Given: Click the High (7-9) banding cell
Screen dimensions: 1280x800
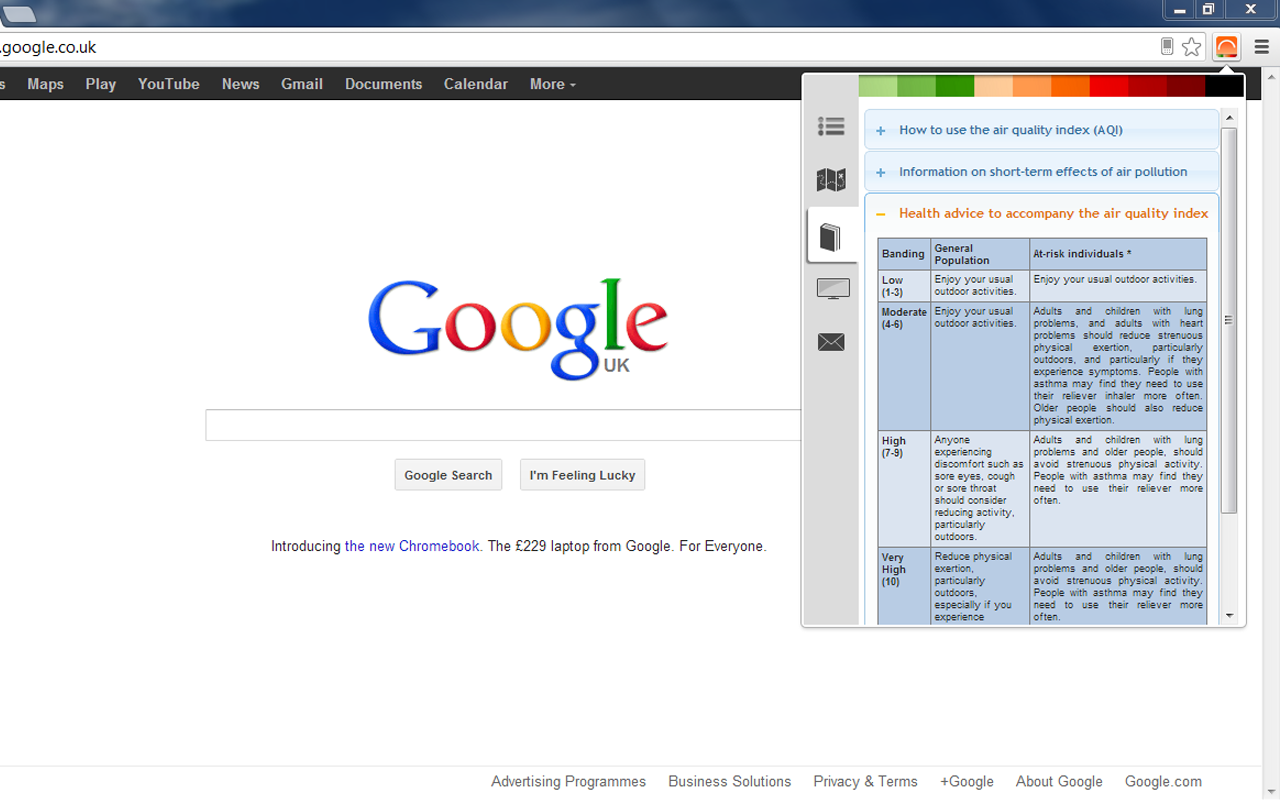Looking at the screenshot, I should (x=904, y=489).
